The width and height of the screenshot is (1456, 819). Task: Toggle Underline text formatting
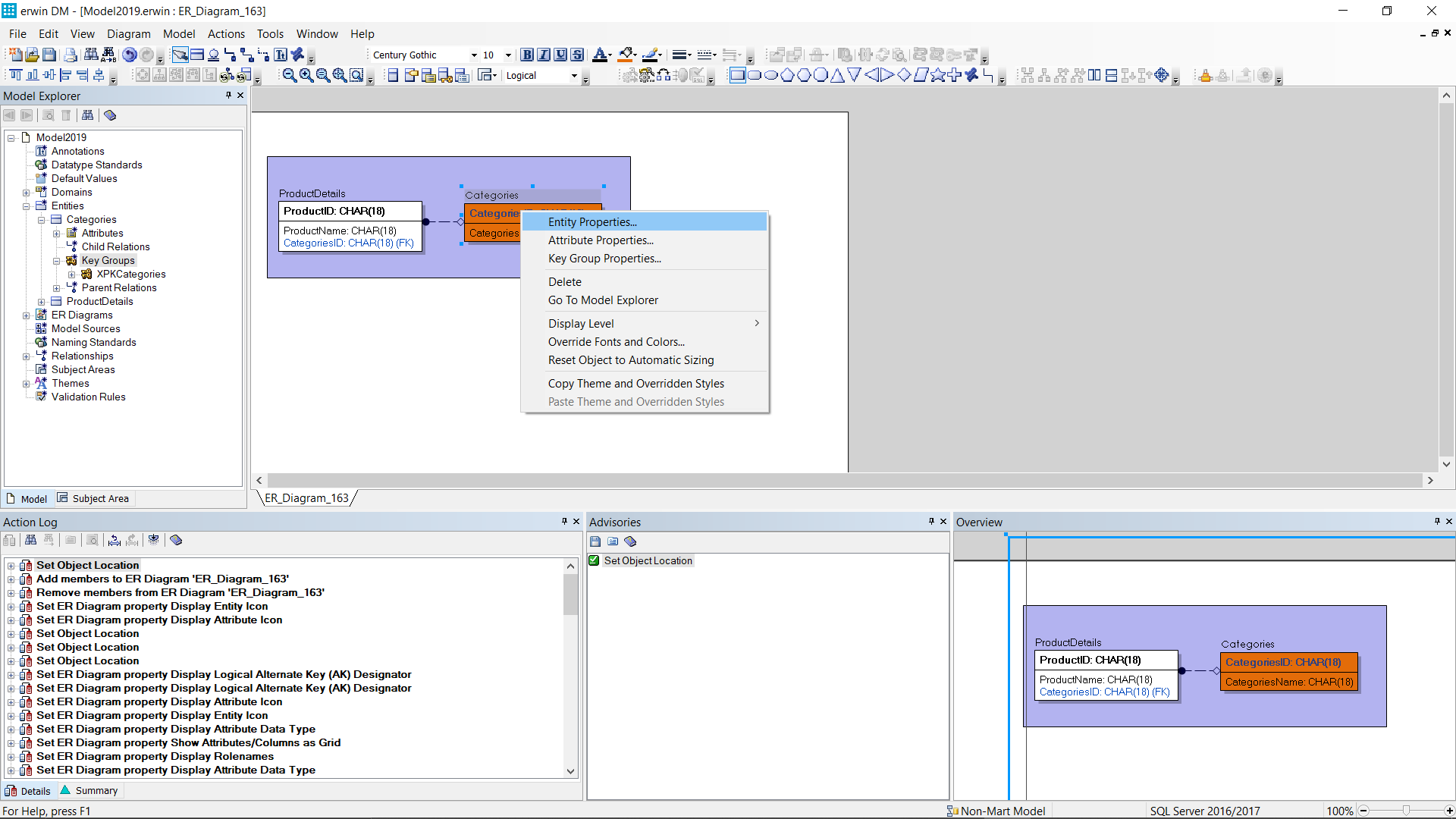(560, 55)
